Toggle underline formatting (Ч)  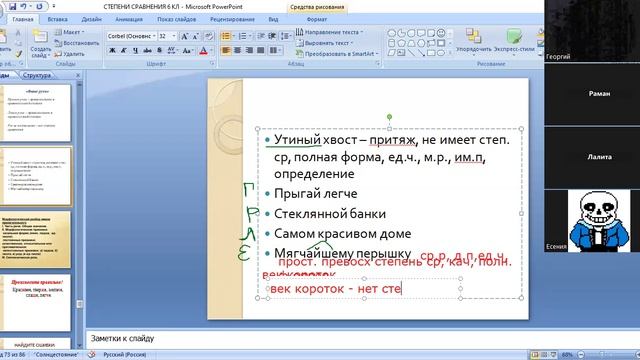point(136,51)
